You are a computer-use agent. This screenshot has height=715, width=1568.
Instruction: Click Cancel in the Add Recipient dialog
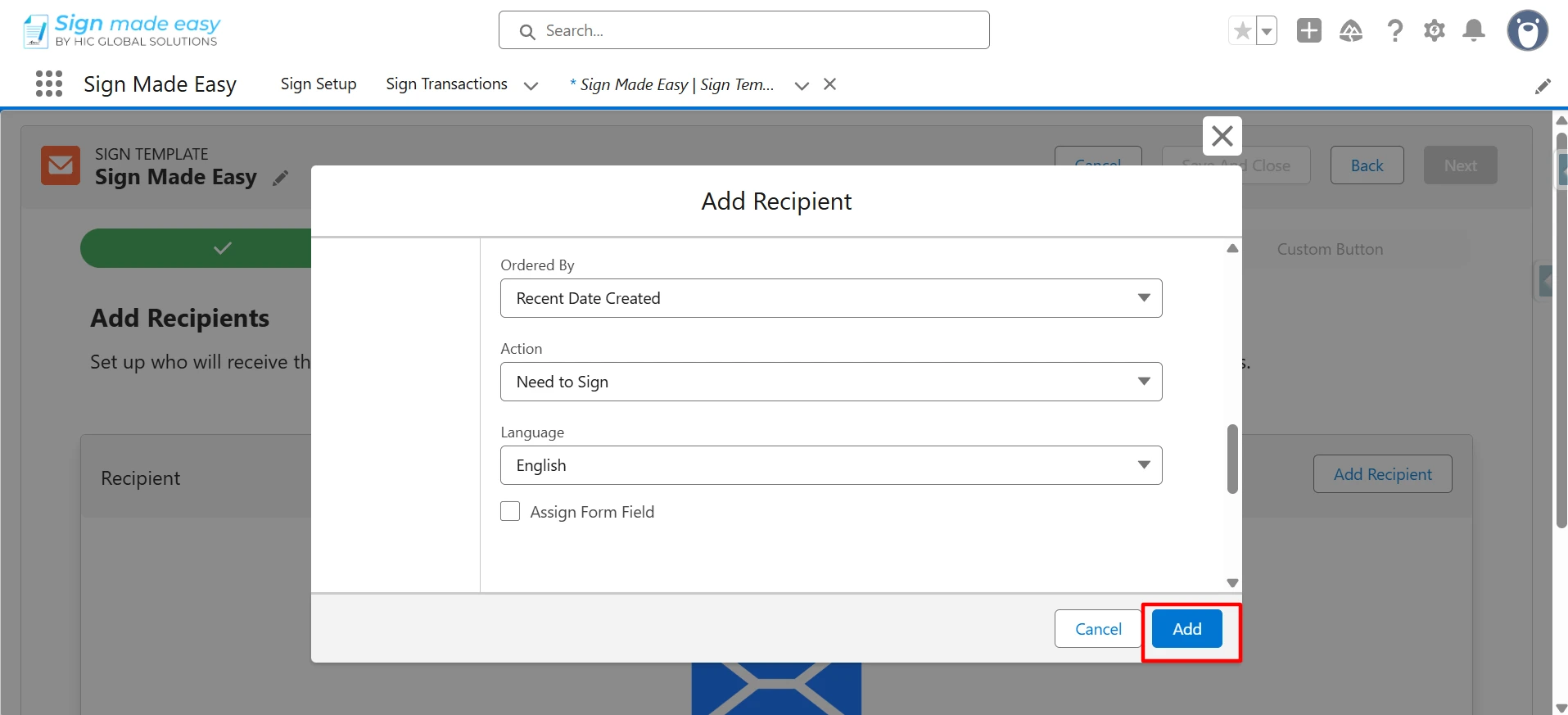[x=1098, y=629]
